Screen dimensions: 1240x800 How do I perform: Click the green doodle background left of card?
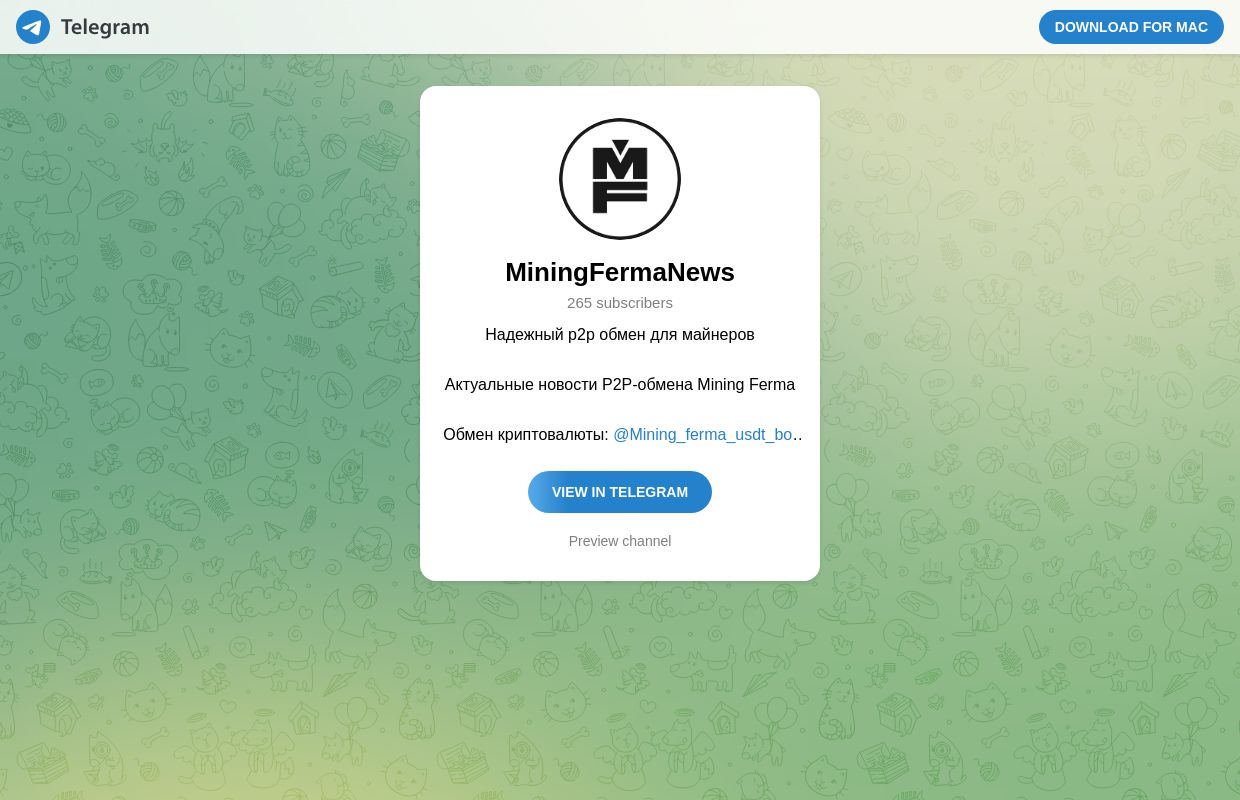[x=210, y=350]
